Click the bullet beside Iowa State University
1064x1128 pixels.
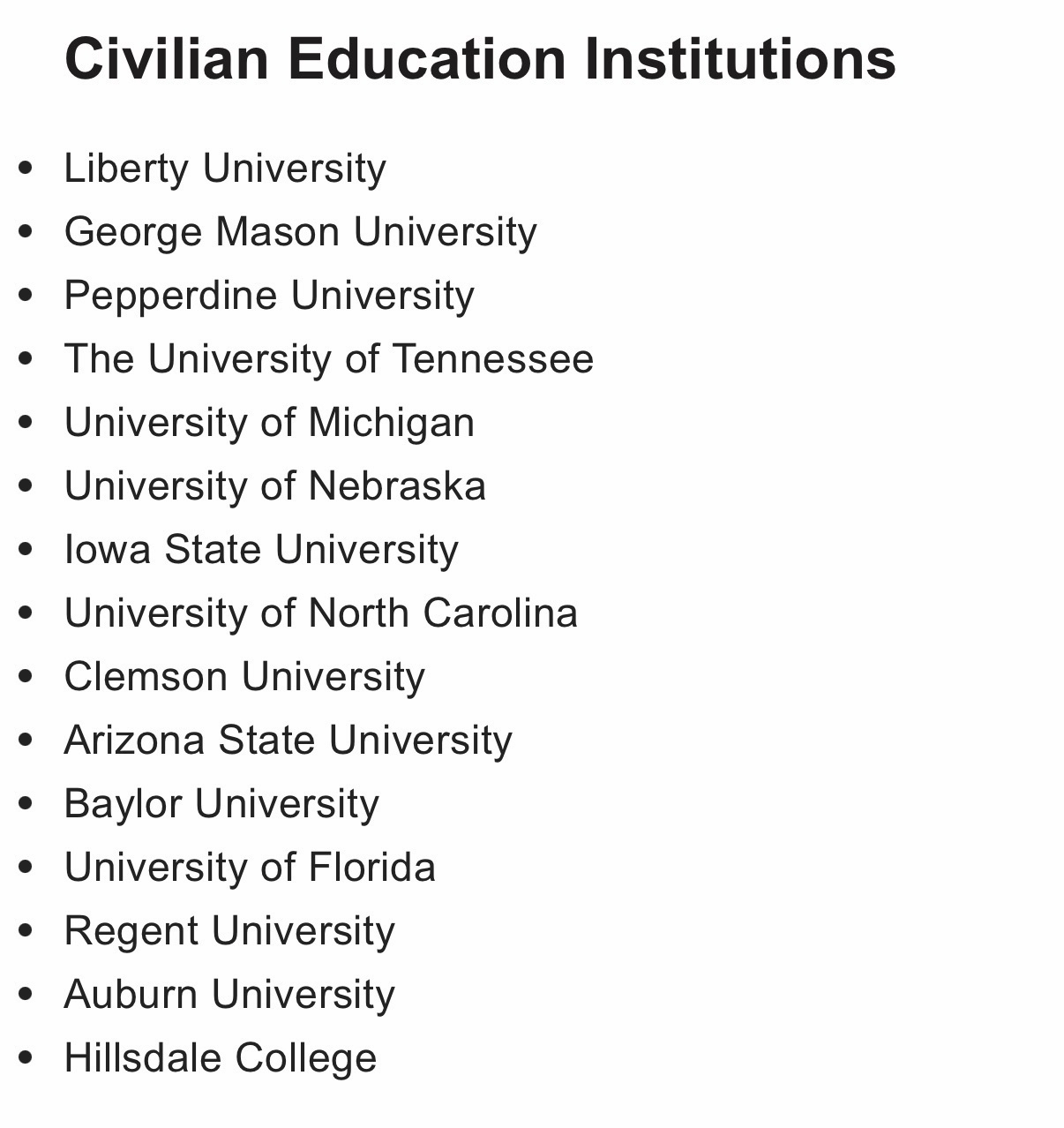pos(26,549)
